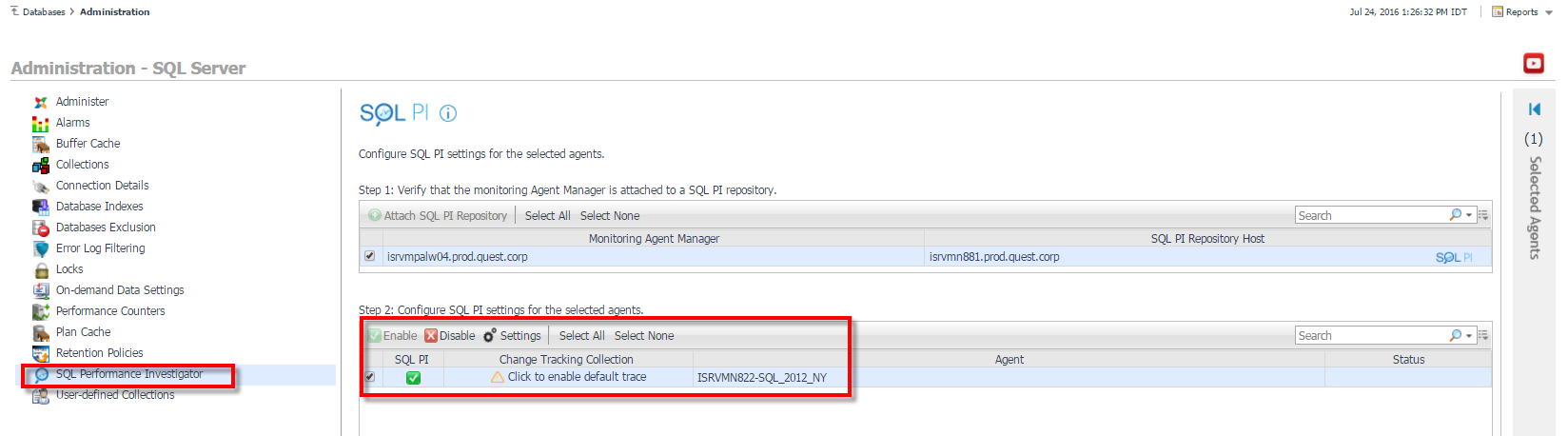Click Select All in Step 2 toolbar

pyautogui.click(x=581, y=336)
